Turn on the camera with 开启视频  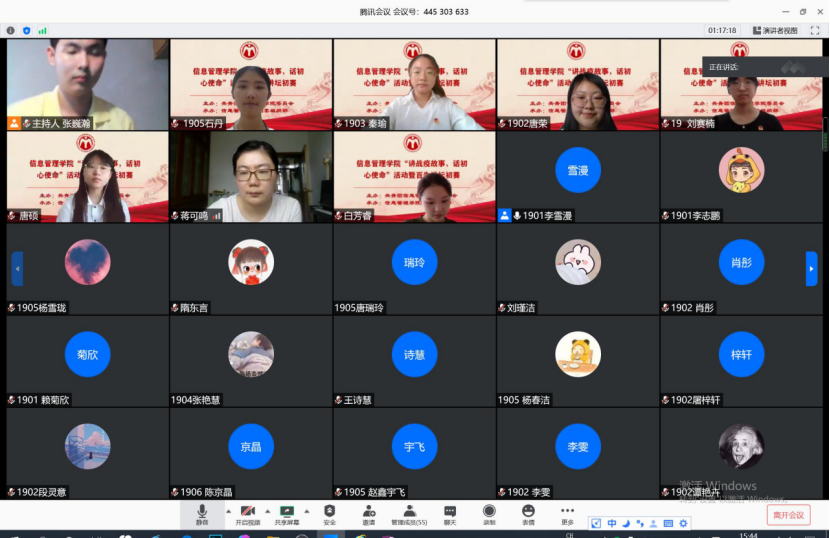click(247, 513)
